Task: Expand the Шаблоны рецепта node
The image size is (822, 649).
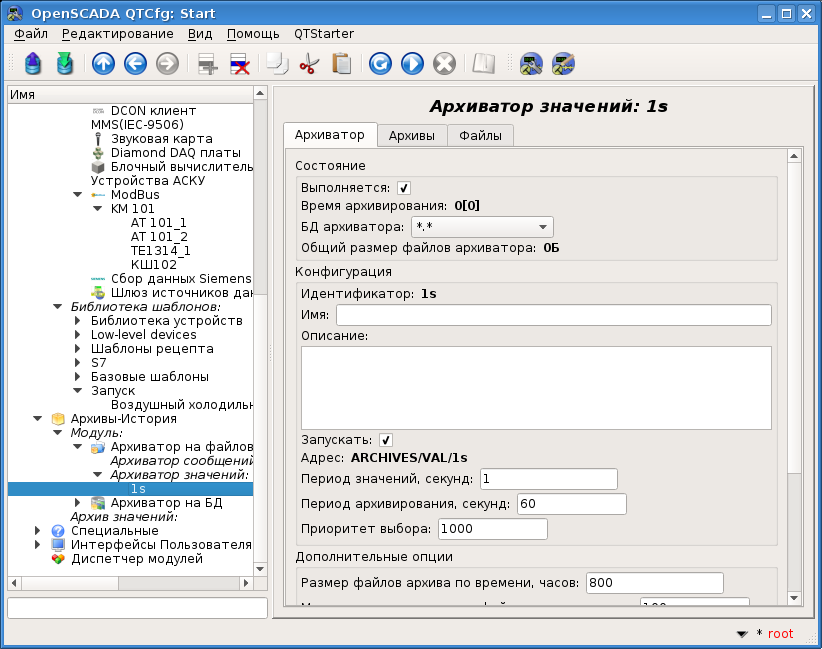Action: pos(78,349)
